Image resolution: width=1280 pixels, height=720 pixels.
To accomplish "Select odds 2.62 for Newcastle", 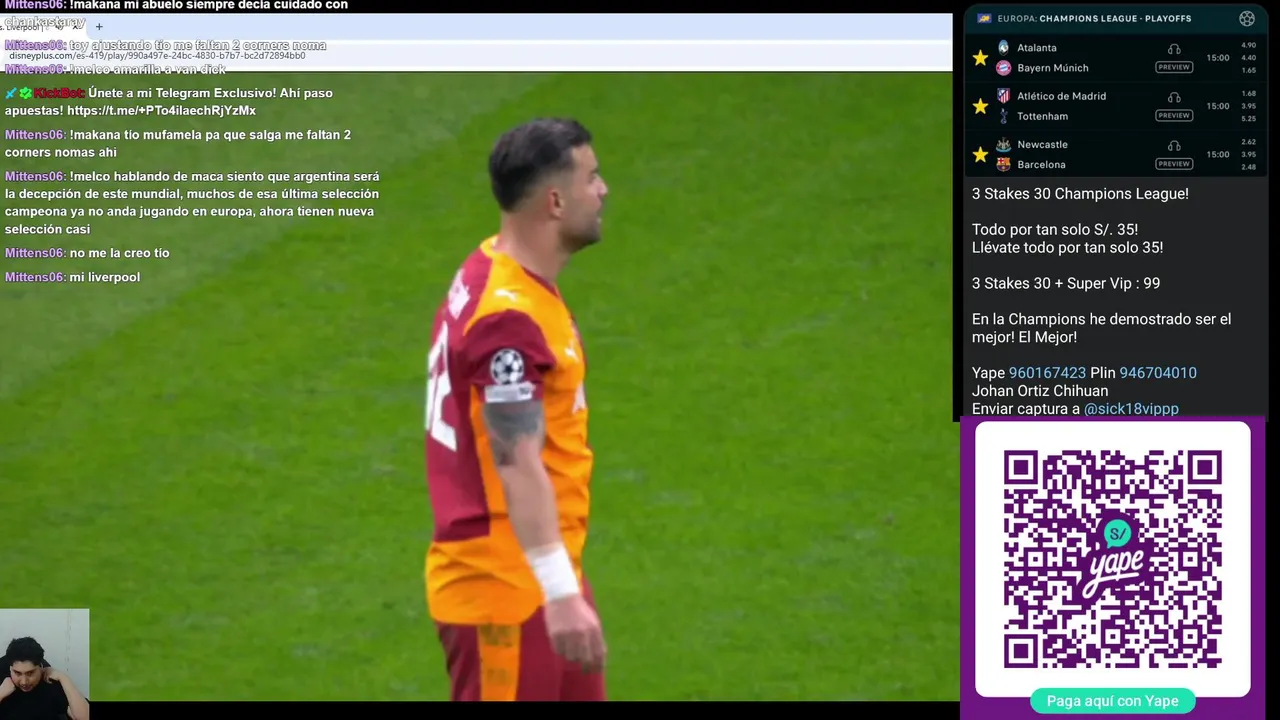I will point(1248,142).
